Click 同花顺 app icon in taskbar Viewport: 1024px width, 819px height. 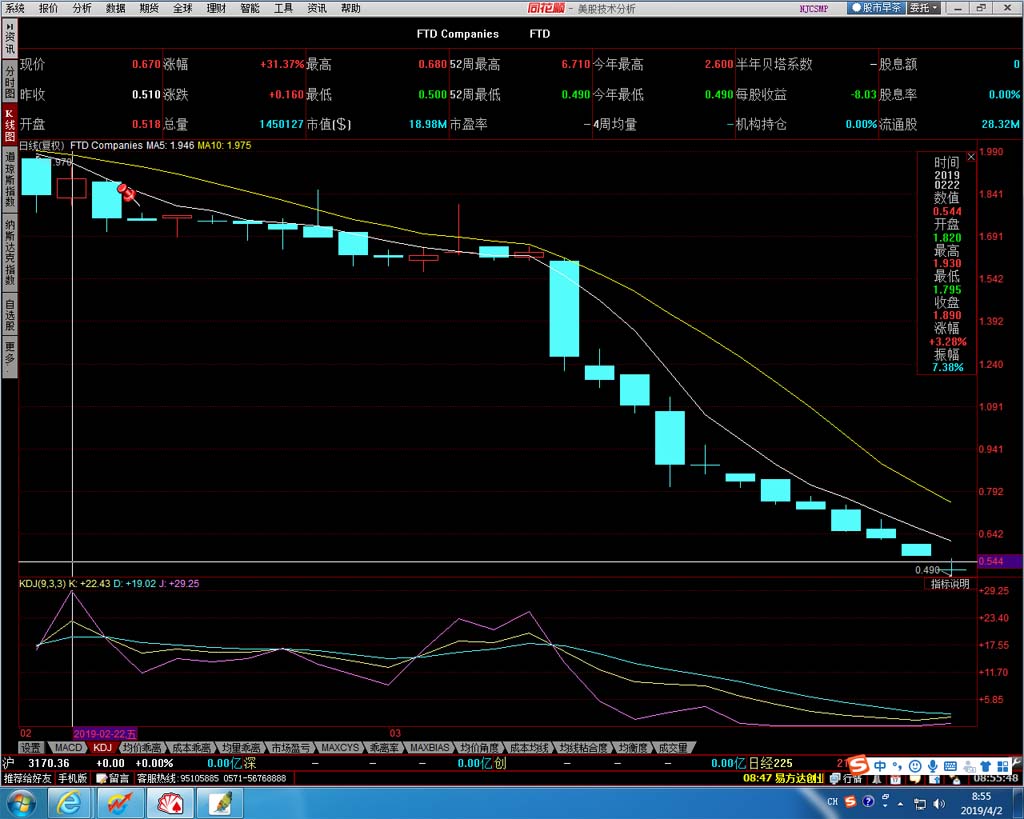tap(120, 803)
